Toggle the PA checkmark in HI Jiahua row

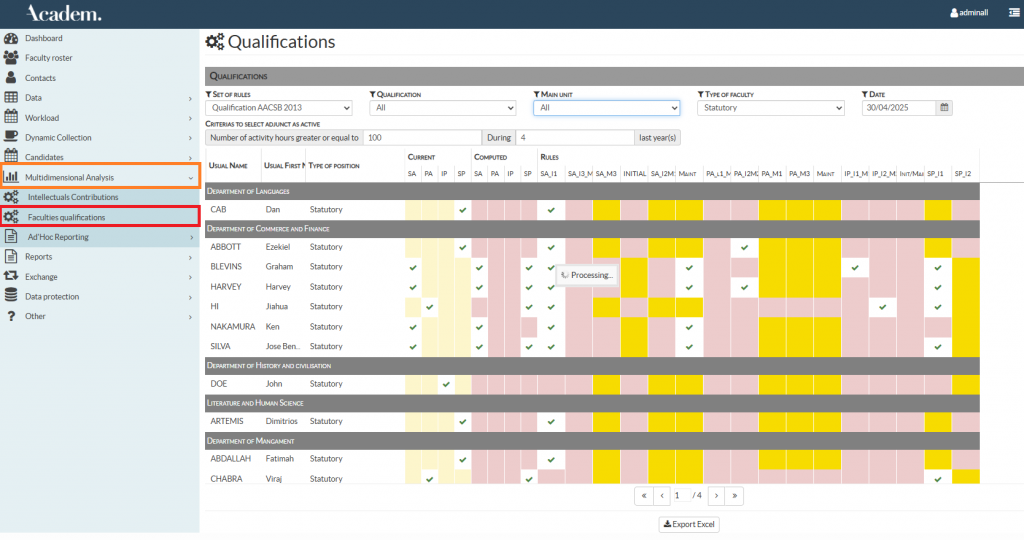(x=429, y=307)
